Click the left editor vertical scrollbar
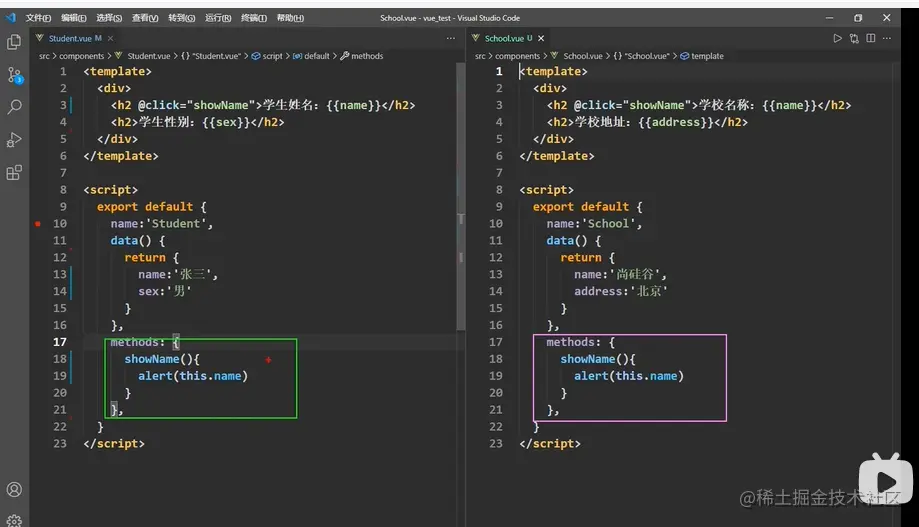Image resolution: width=919 pixels, height=527 pixels. click(461, 197)
